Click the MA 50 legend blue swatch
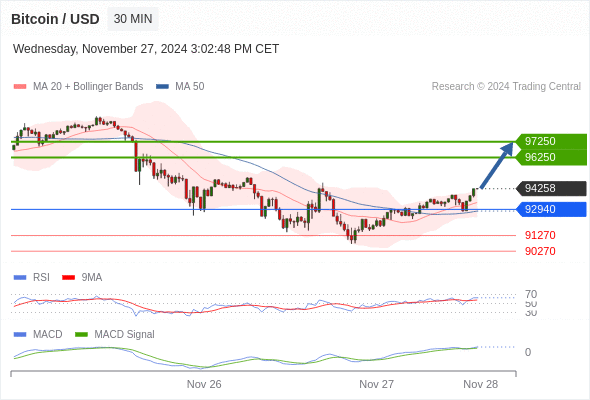The width and height of the screenshot is (590, 400). click(x=162, y=87)
